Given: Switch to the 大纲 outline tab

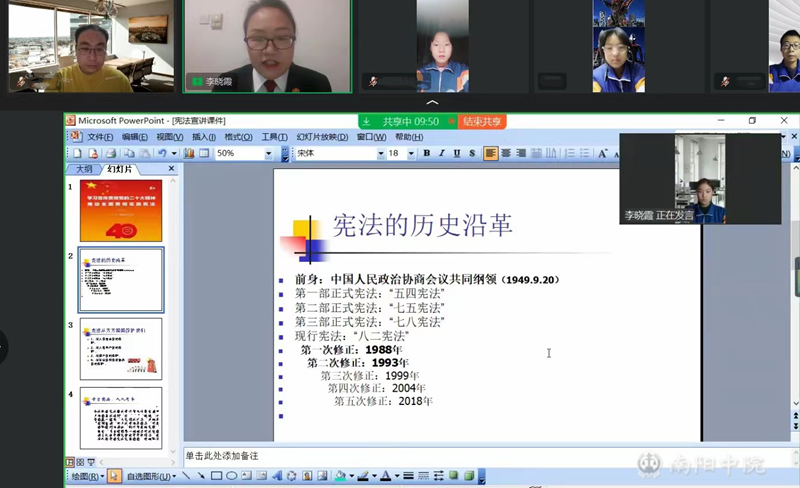Looking at the screenshot, I should coord(84,170).
